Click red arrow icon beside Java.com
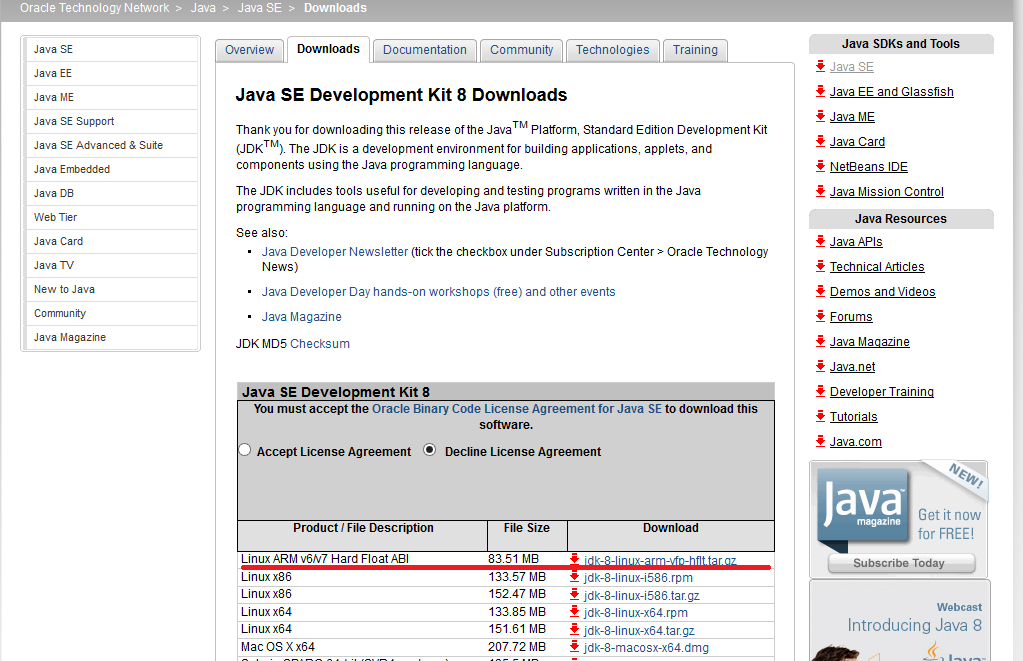 click(821, 441)
